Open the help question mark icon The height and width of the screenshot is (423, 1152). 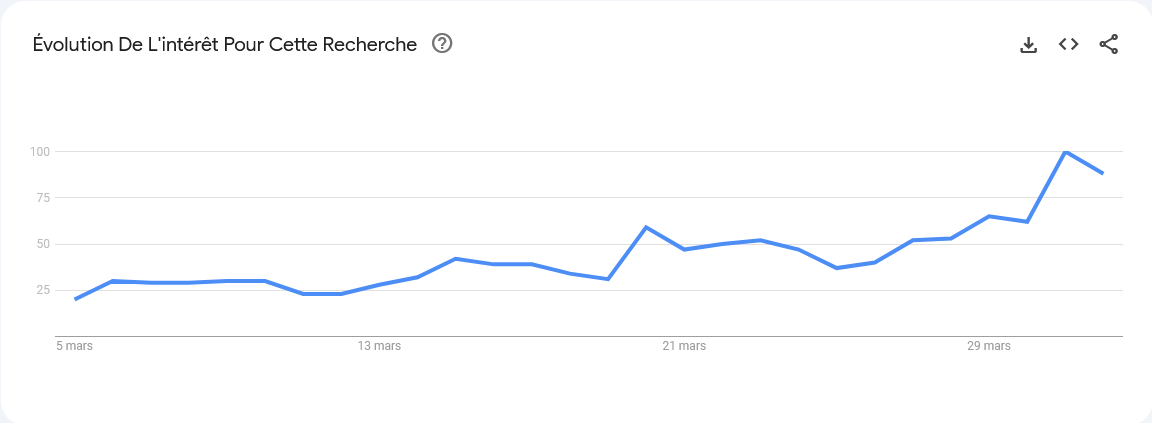click(442, 44)
